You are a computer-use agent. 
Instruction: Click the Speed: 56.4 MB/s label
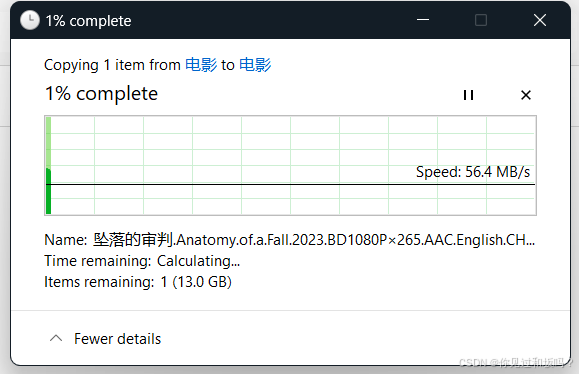click(x=473, y=172)
